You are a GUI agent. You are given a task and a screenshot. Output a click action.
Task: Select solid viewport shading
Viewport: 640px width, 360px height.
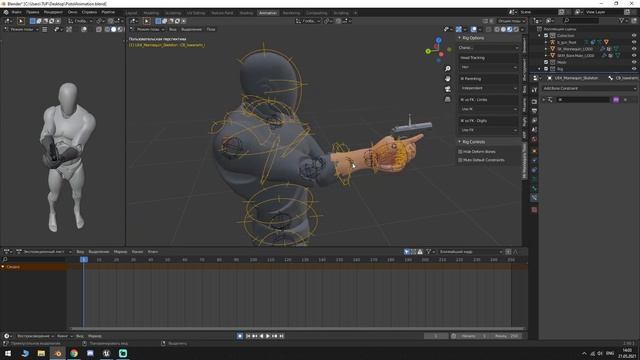(x=503, y=29)
